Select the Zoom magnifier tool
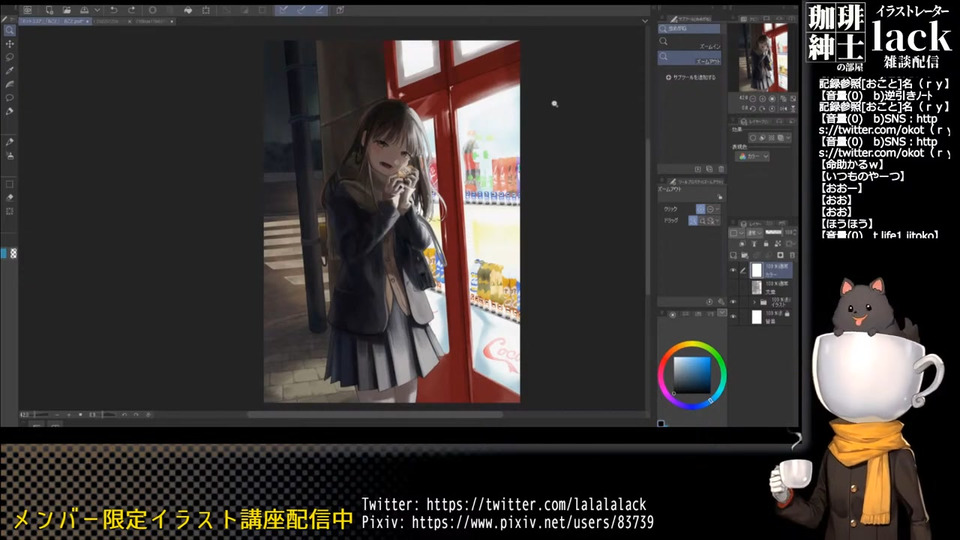960x540 pixels. click(10, 31)
